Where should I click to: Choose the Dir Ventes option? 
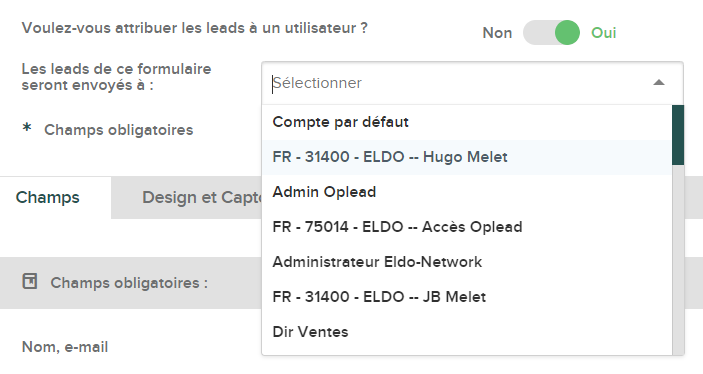467,332
